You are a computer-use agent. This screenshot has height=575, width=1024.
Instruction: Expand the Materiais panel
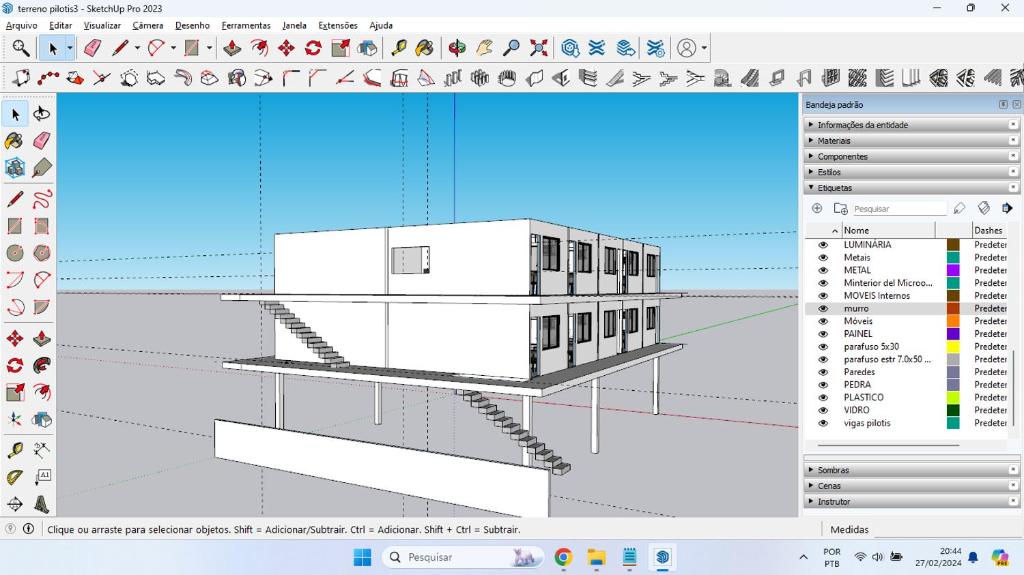pos(834,141)
